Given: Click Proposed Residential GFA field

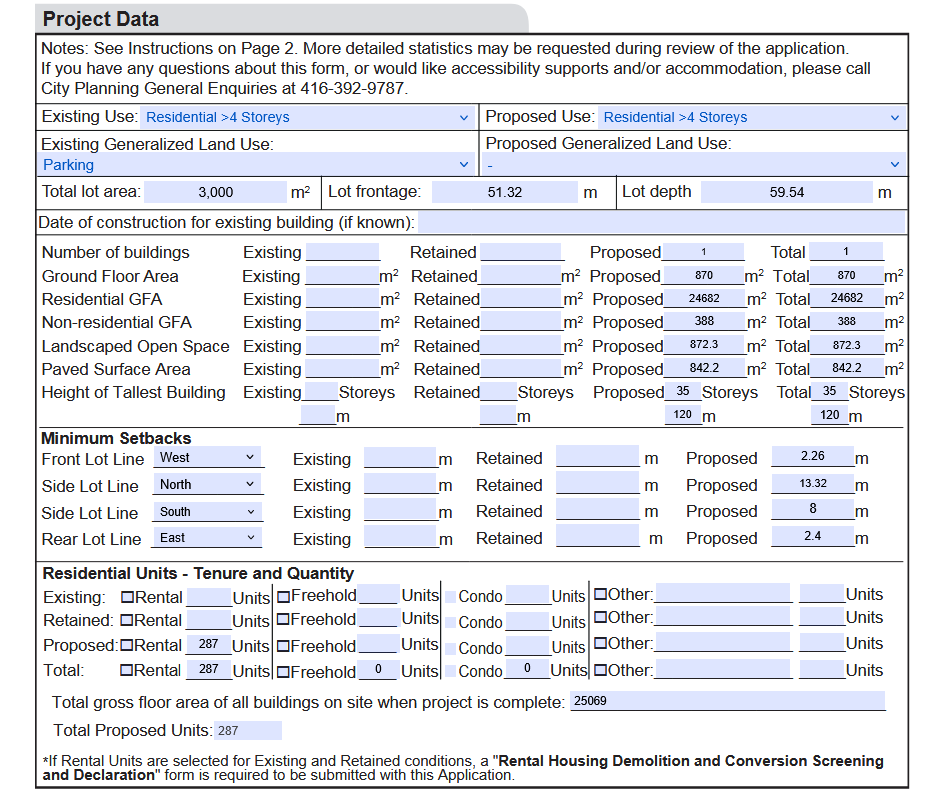Looking at the screenshot, I should (x=704, y=299).
